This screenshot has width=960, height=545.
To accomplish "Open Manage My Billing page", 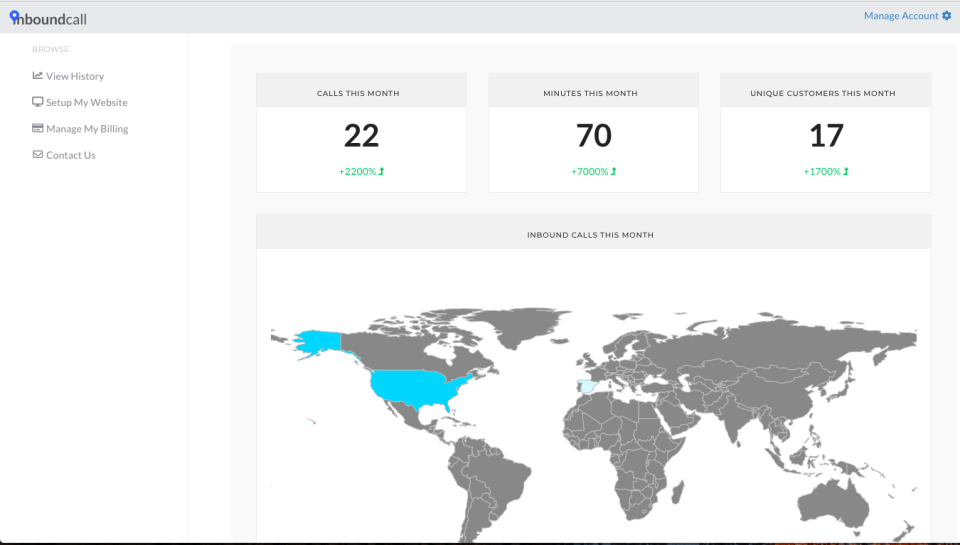I will 87,129.
